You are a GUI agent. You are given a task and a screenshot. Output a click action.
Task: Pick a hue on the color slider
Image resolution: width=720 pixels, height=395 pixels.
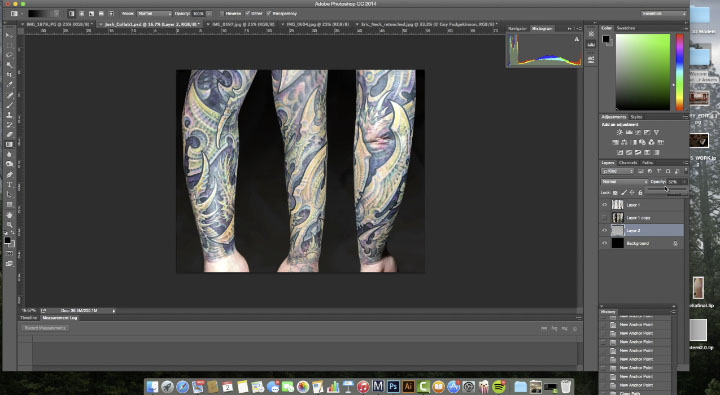(680, 72)
